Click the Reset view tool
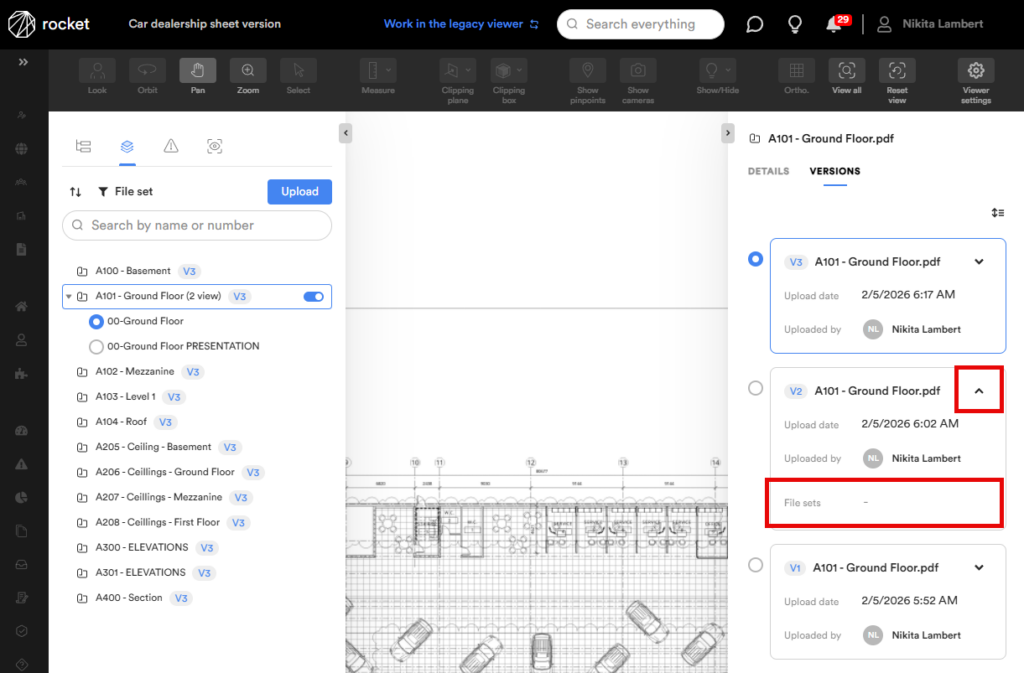The width and height of the screenshot is (1024, 673). pyautogui.click(x=896, y=76)
